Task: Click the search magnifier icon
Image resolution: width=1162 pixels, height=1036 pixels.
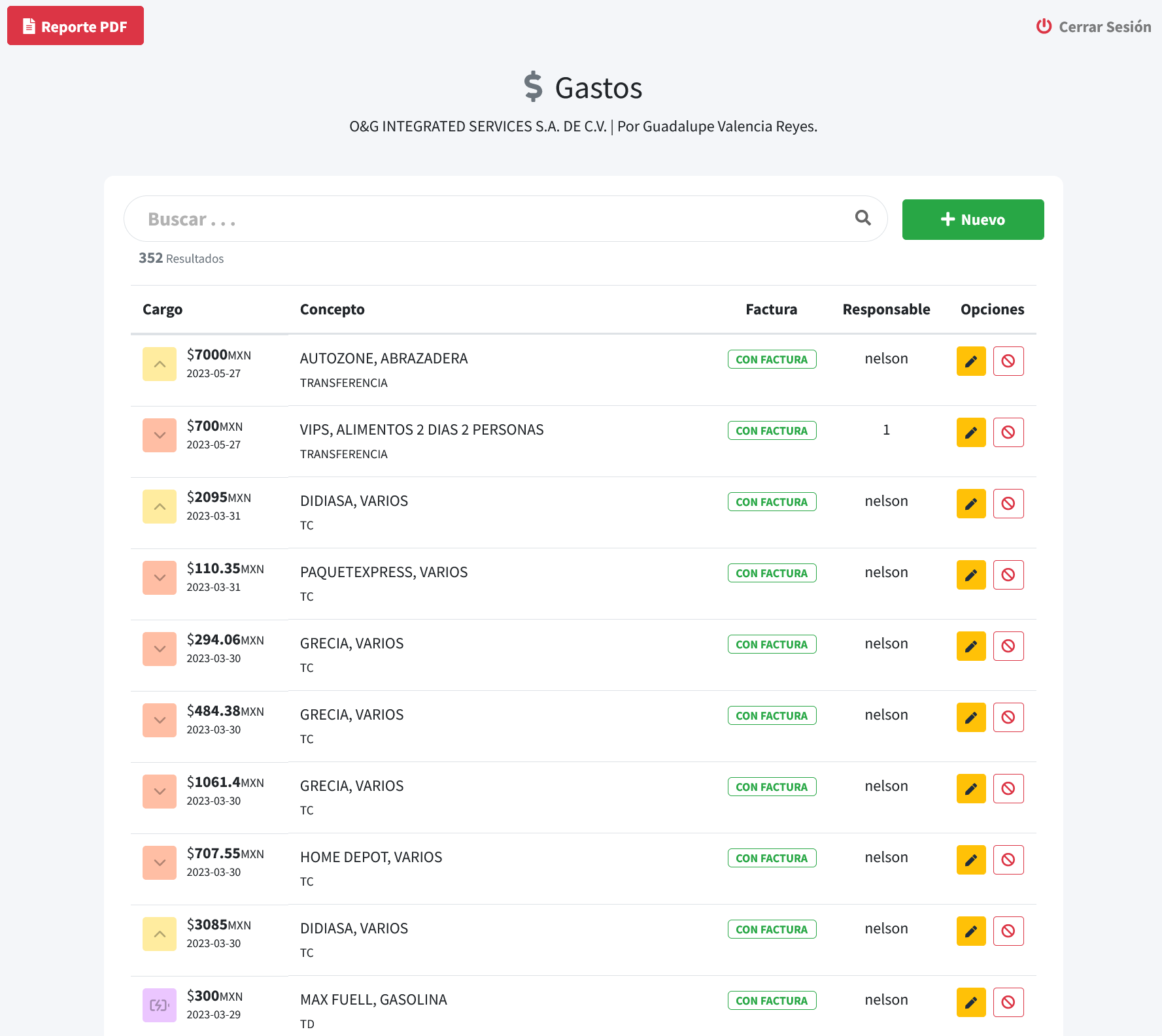Action: pyautogui.click(x=863, y=218)
